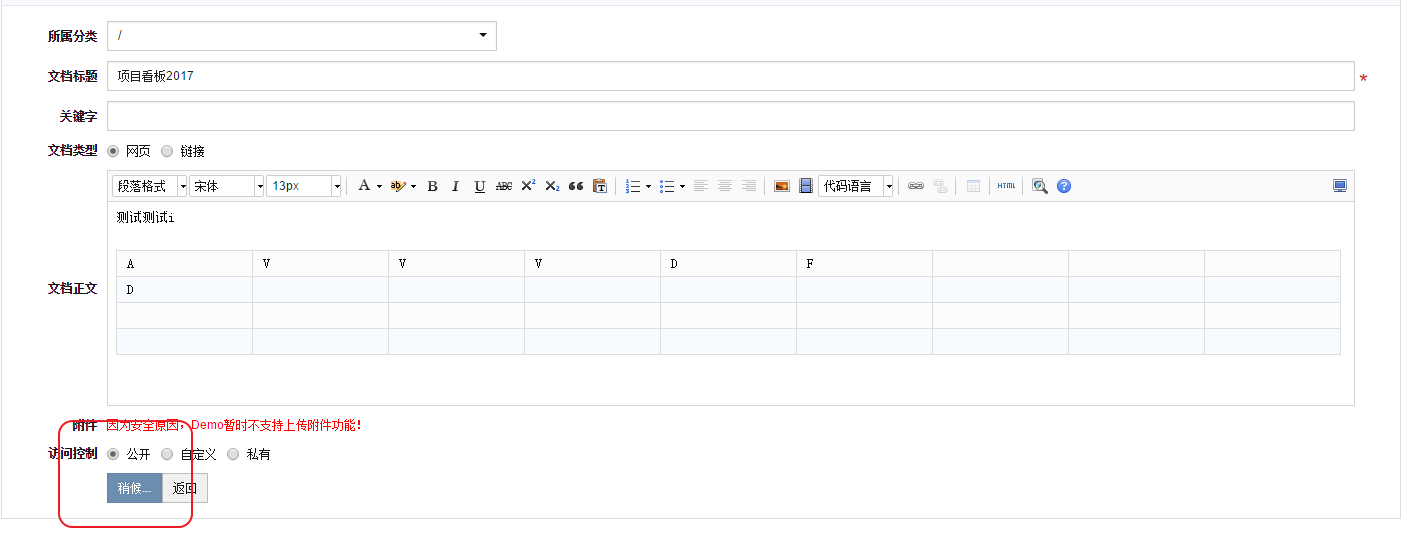The height and width of the screenshot is (549, 1420).
Task: Insert a video or media
Action: coord(806,186)
